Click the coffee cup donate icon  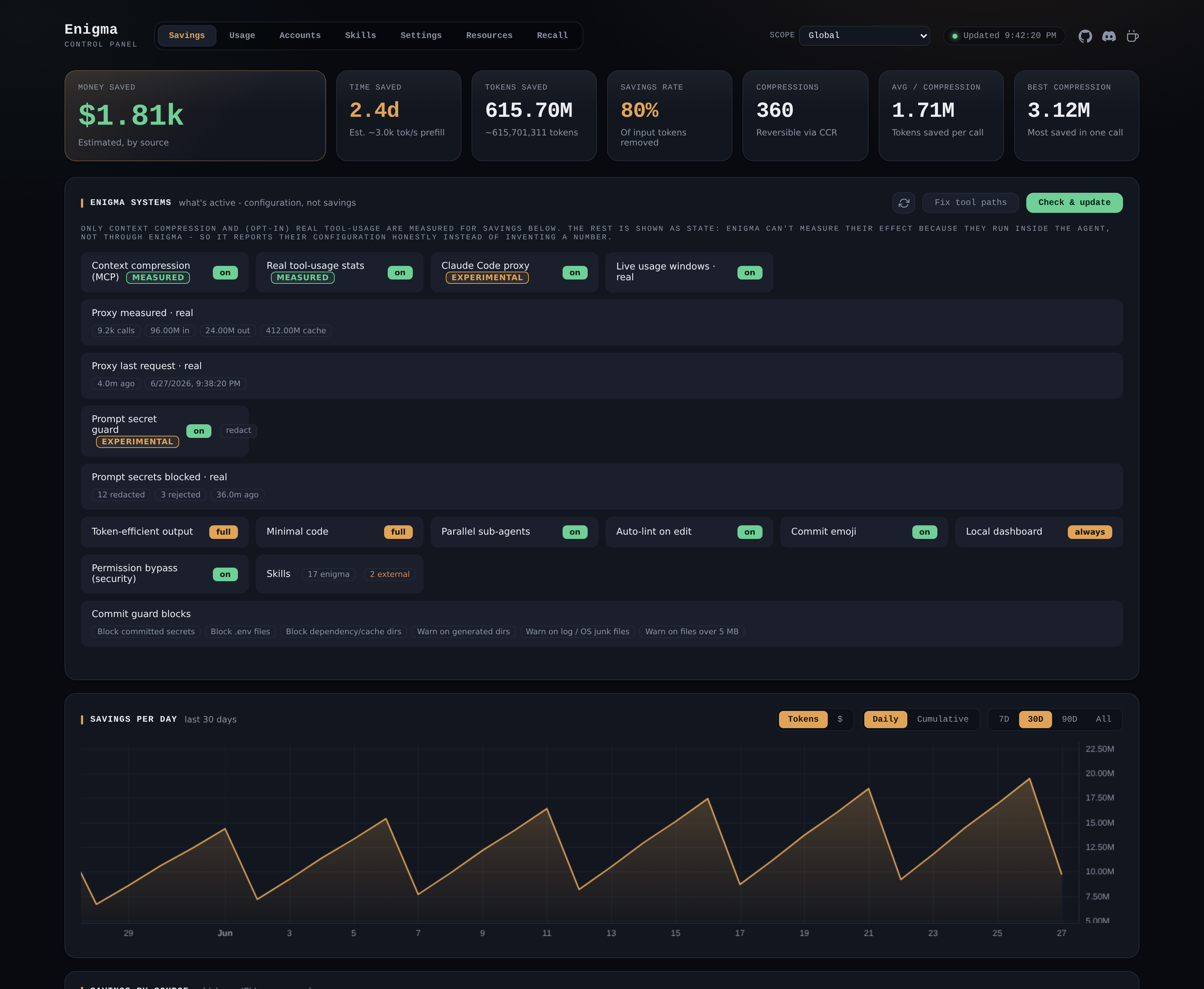(x=1132, y=36)
